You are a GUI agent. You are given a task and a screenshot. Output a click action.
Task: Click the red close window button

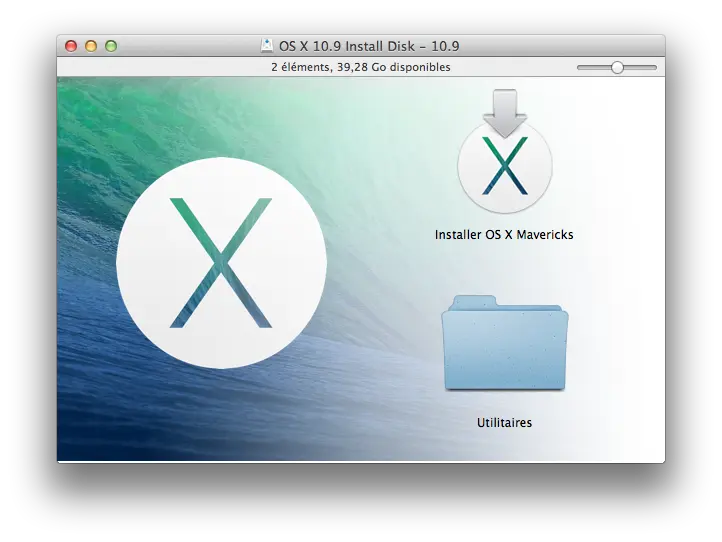(71, 46)
